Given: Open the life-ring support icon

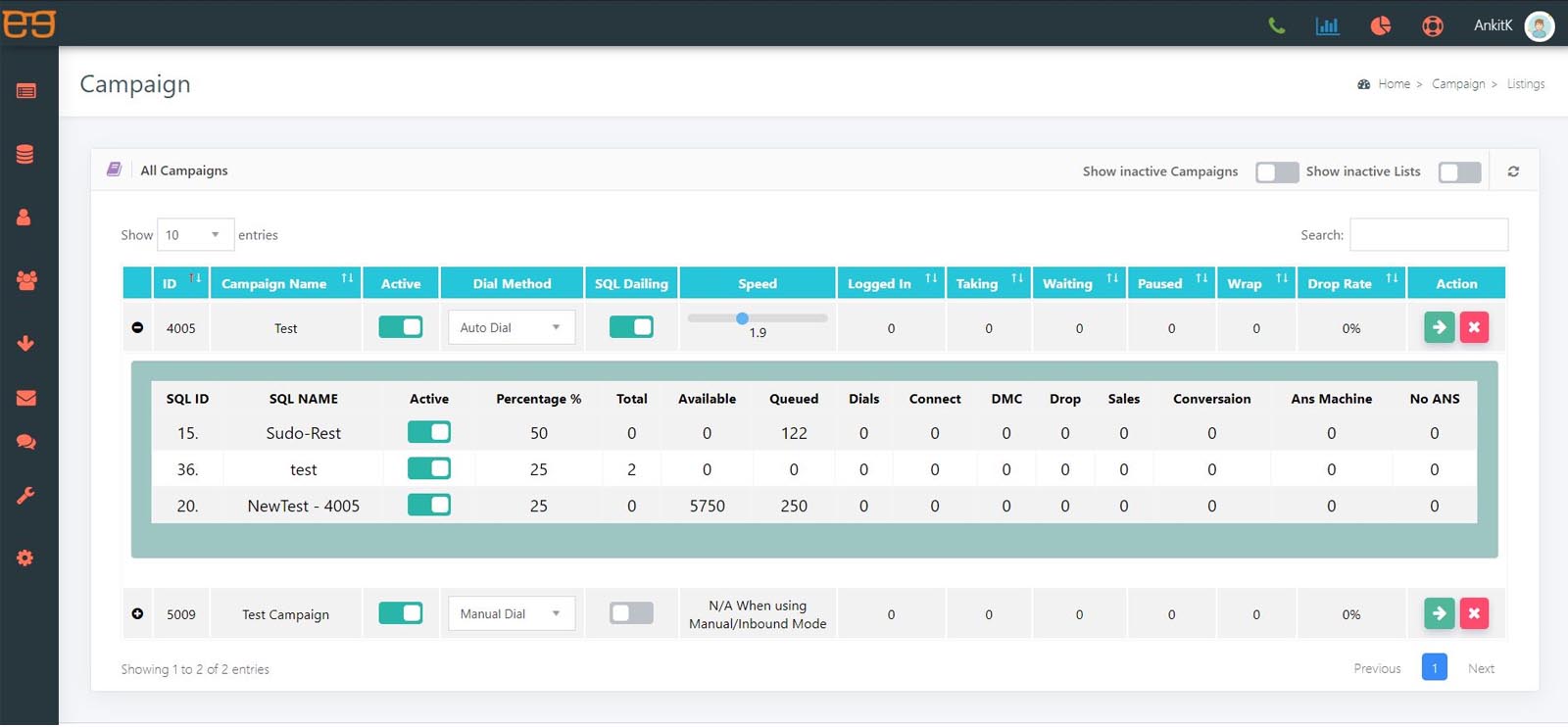Looking at the screenshot, I should (x=1432, y=25).
